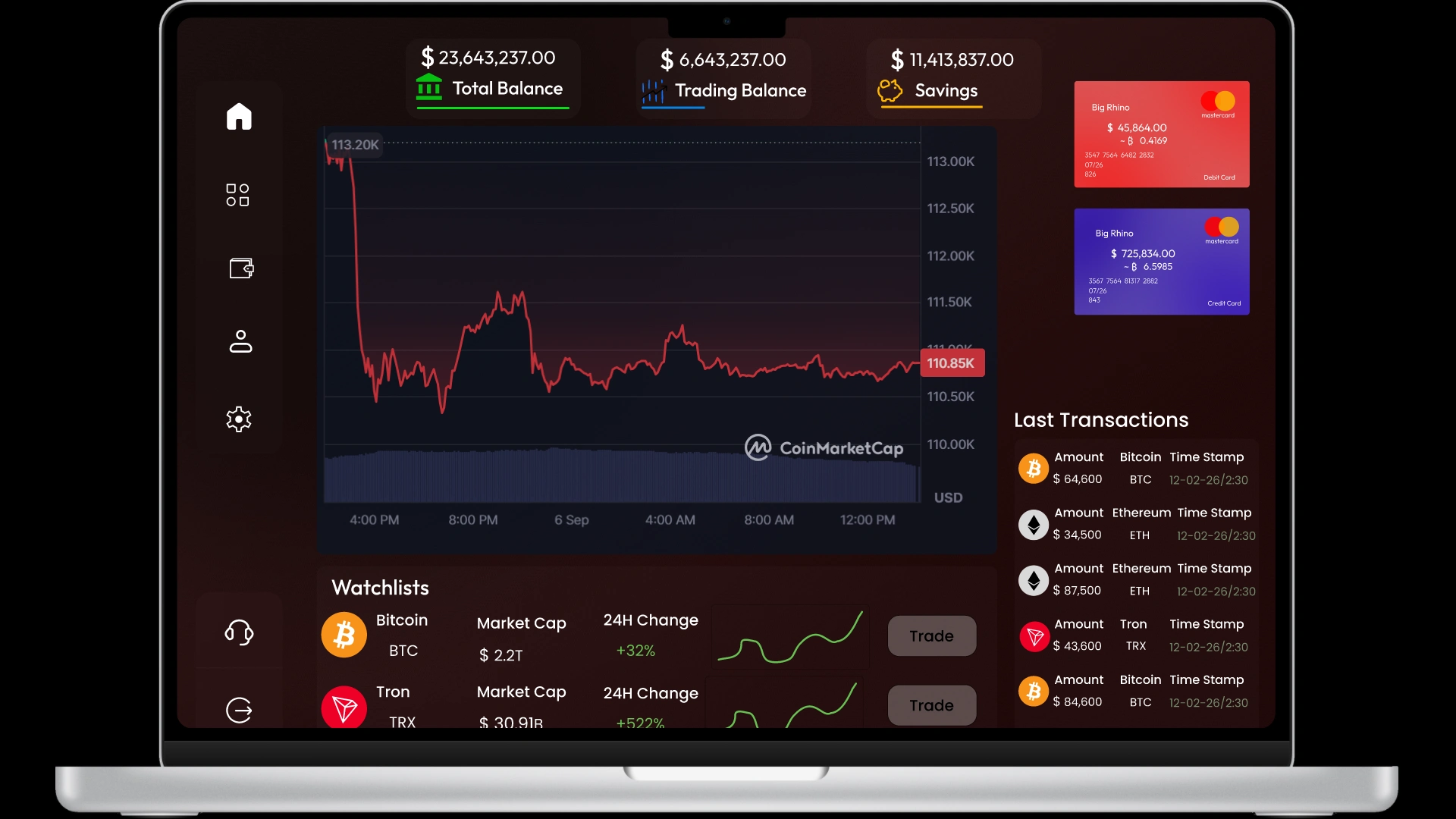The image size is (1456, 819).
Task: Click the logout icon in sidebar
Action: (x=239, y=710)
